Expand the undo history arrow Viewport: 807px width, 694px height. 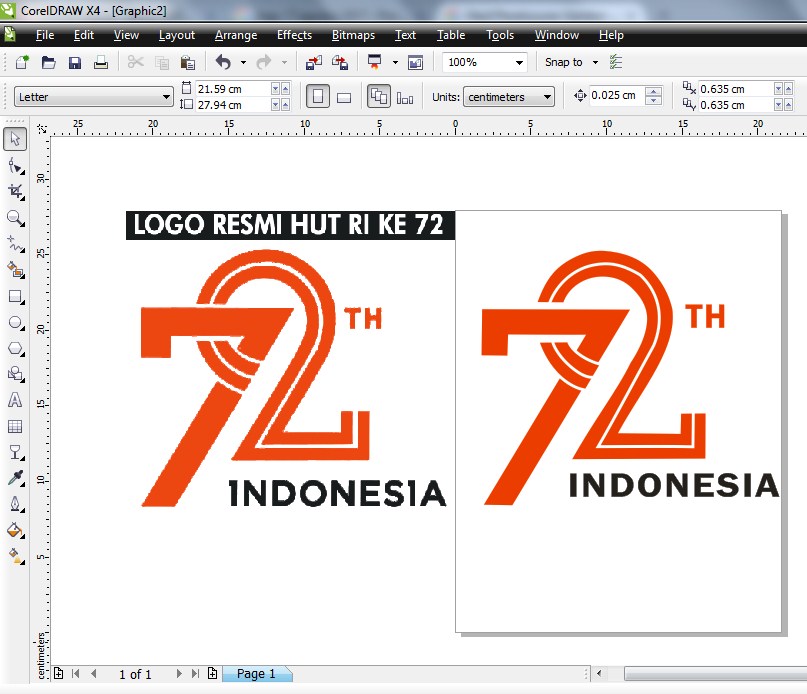click(243, 62)
